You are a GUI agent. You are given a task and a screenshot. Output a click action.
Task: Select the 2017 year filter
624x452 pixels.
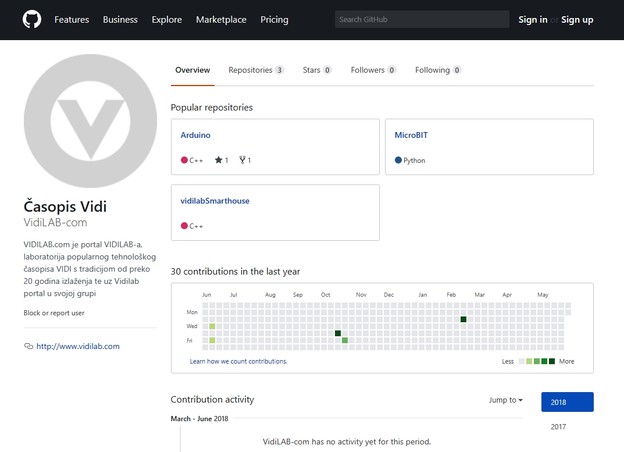click(558, 427)
